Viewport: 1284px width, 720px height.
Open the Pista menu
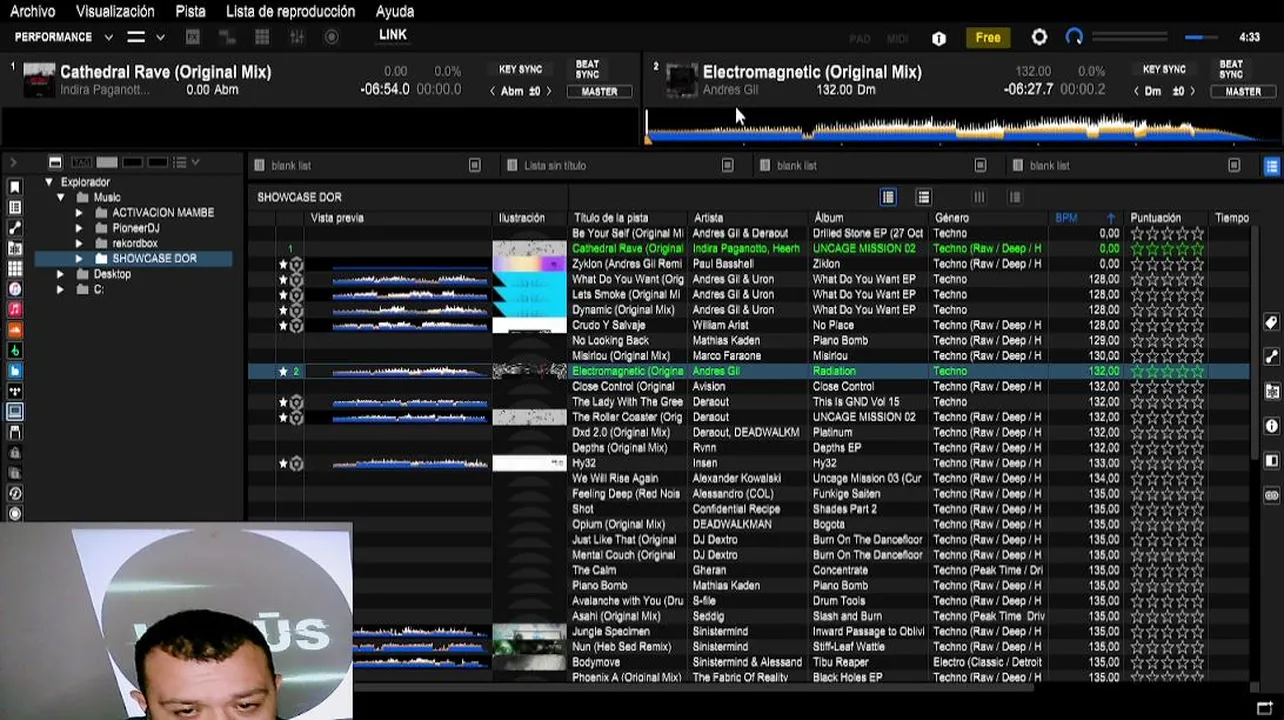coord(190,11)
